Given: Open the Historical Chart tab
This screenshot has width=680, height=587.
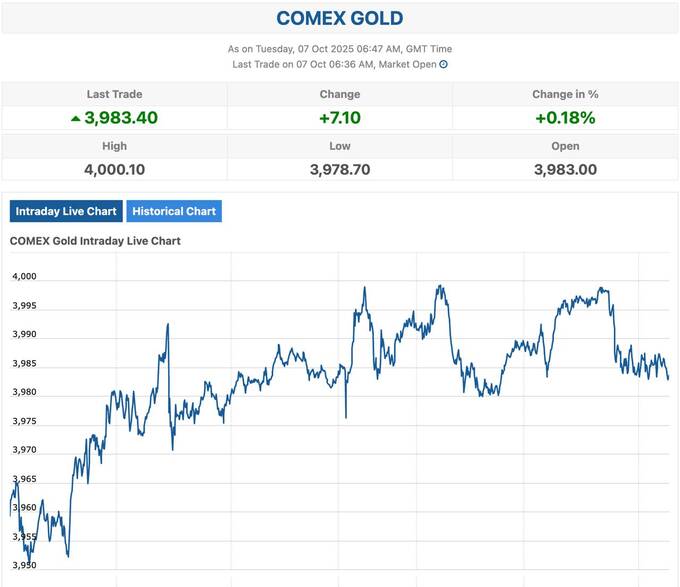Looking at the screenshot, I should pos(174,211).
